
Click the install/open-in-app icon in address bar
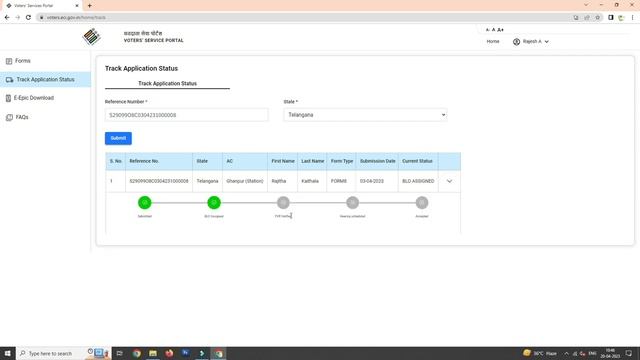click(x=576, y=18)
